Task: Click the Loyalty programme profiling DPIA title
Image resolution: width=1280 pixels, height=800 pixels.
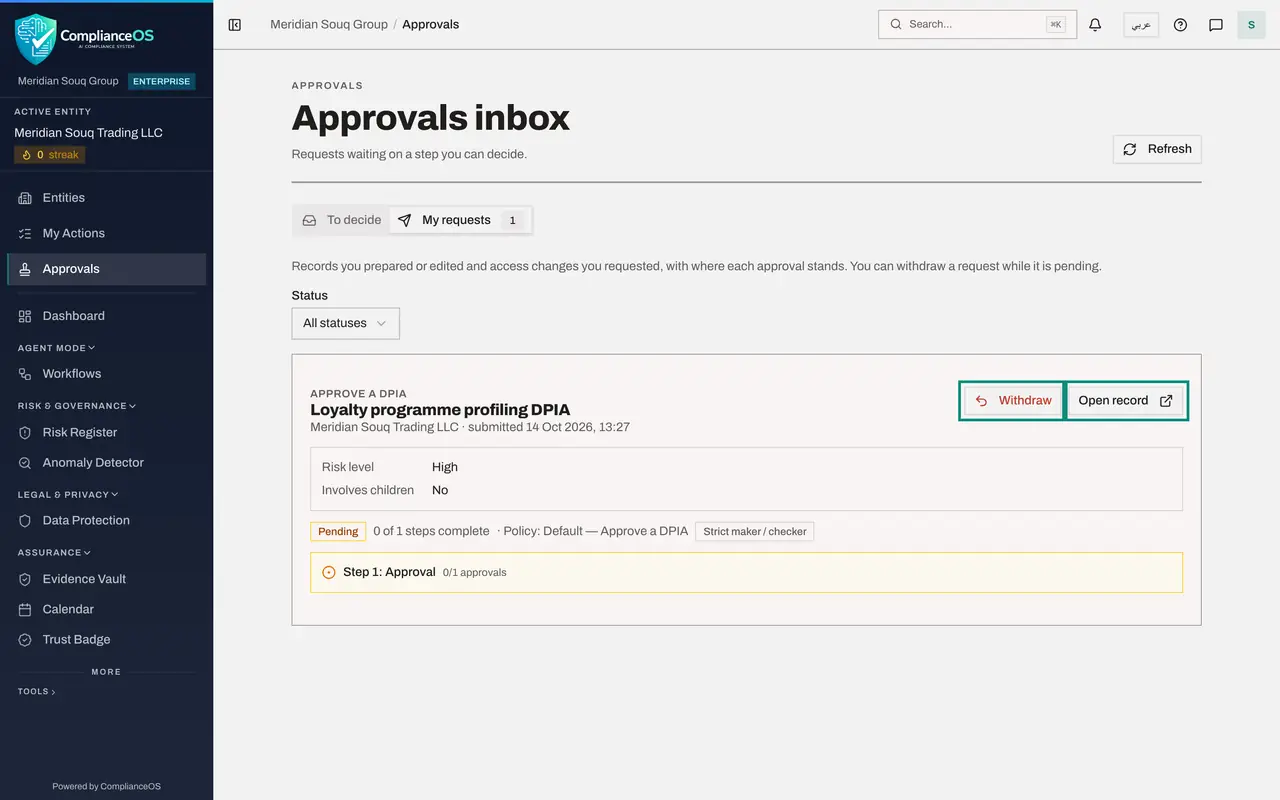Action: point(440,410)
